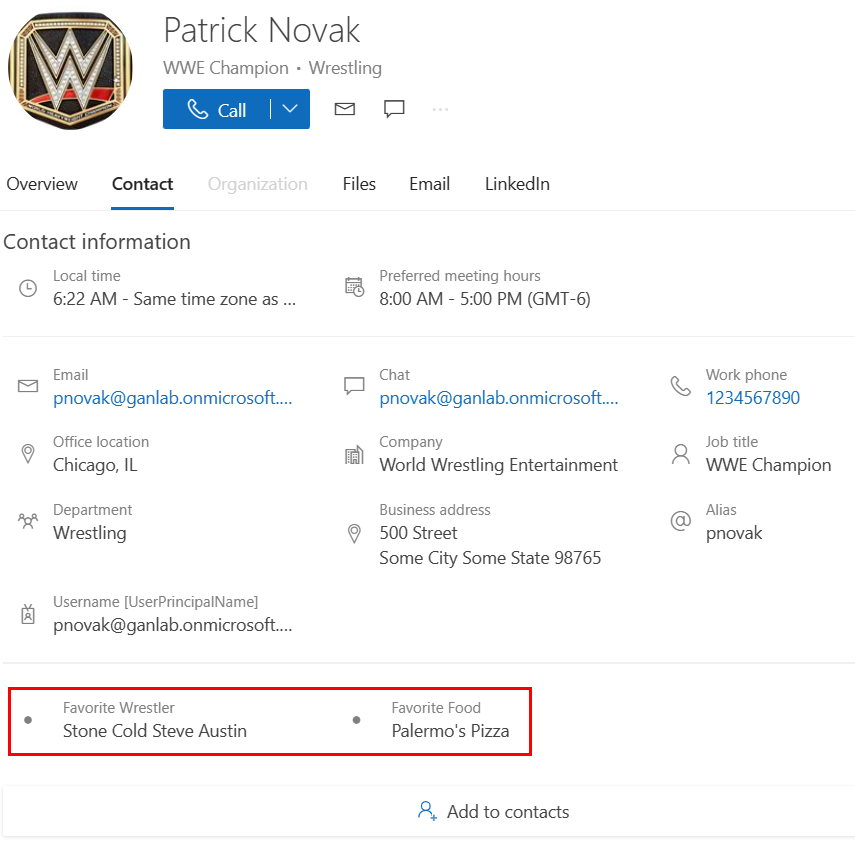Open the more options ellipsis
855x858 pixels.
coord(440,109)
